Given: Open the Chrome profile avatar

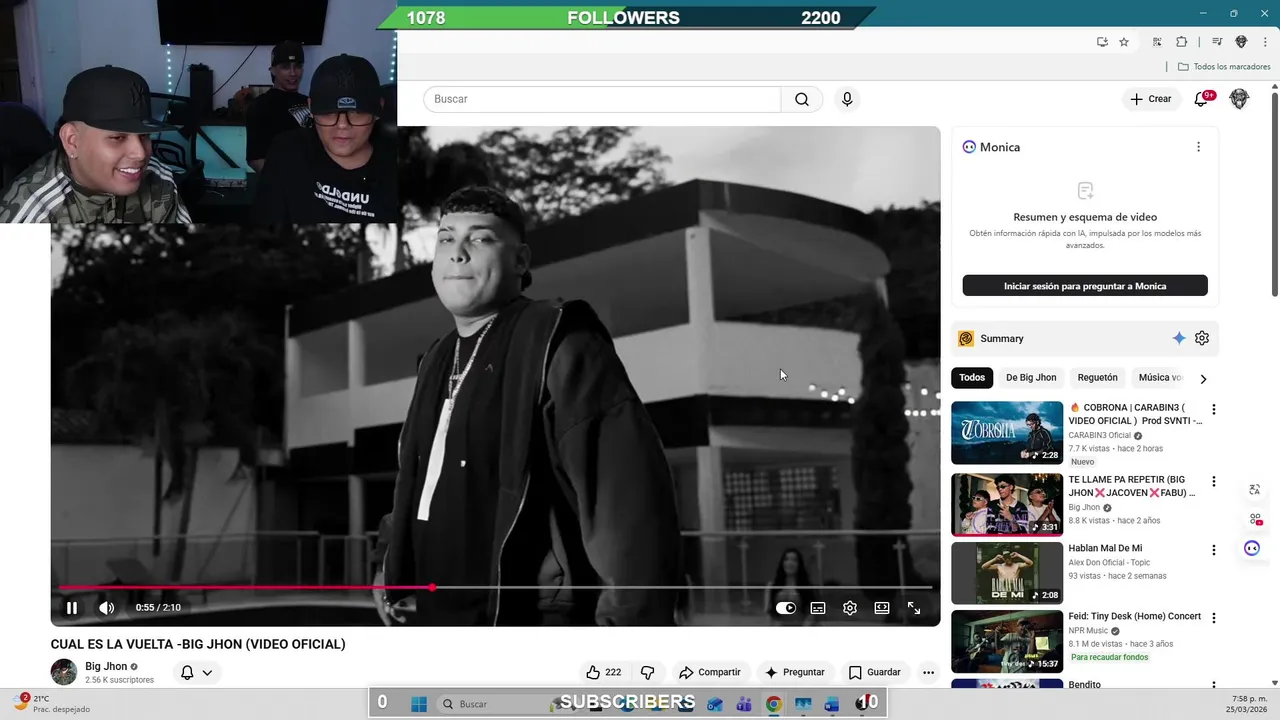Looking at the screenshot, I should (1241, 42).
